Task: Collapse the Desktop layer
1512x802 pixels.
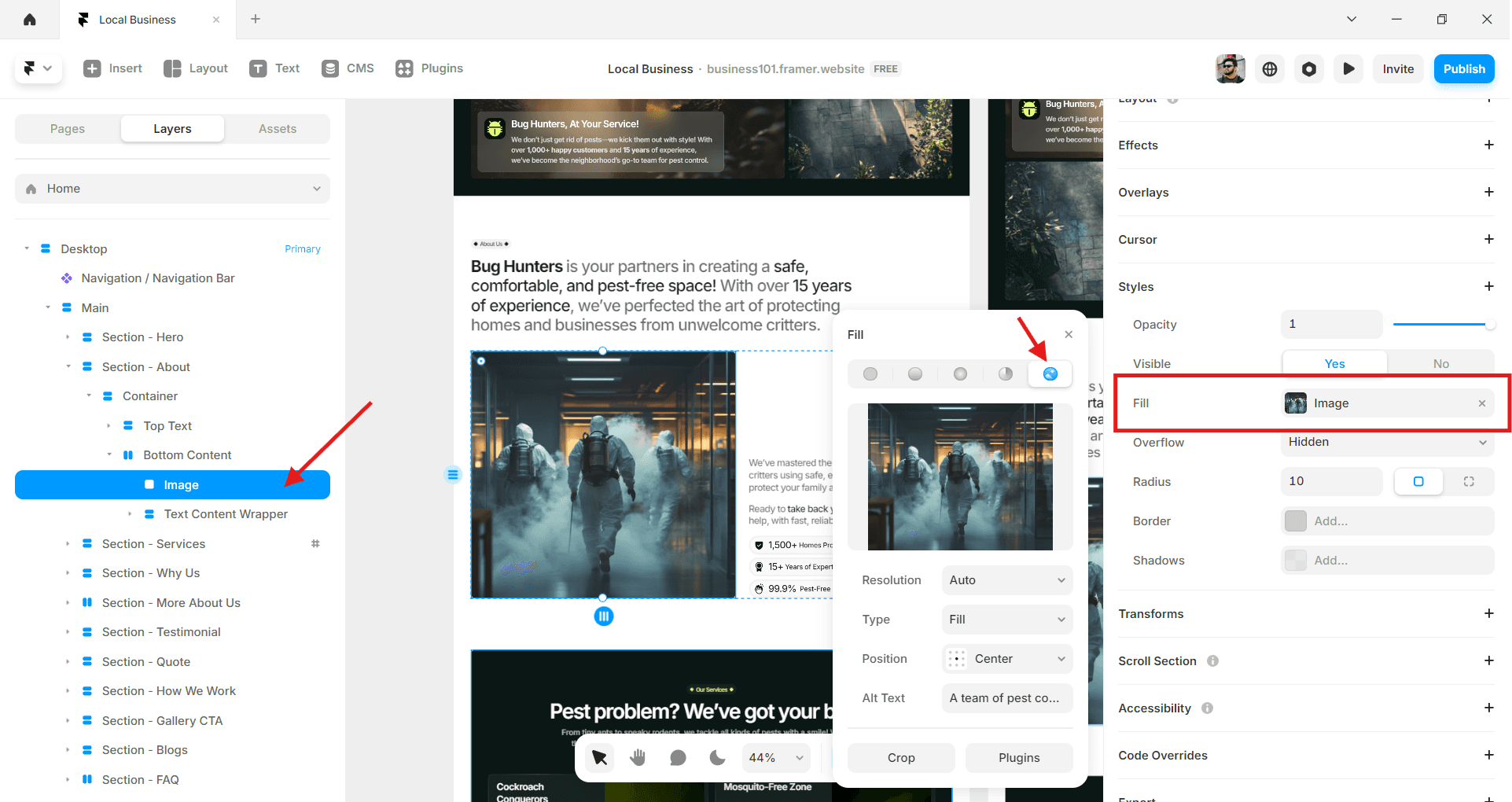Action: pos(27,248)
